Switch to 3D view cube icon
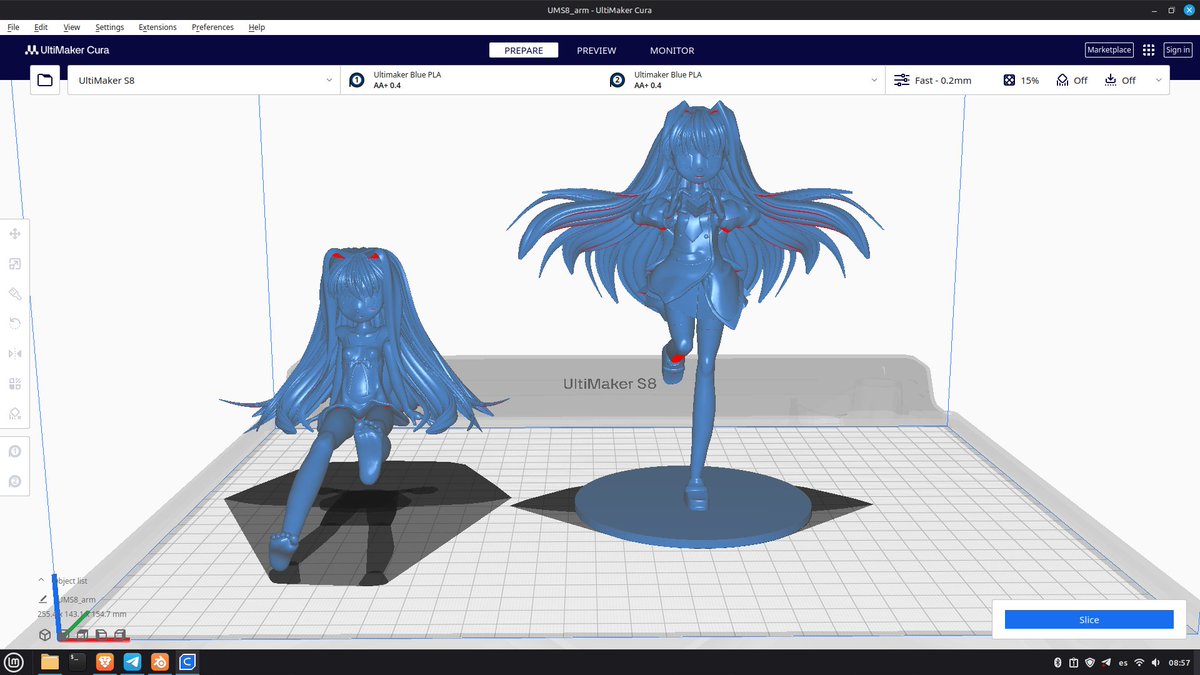Image resolution: width=1200 pixels, height=675 pixels. 45,634
